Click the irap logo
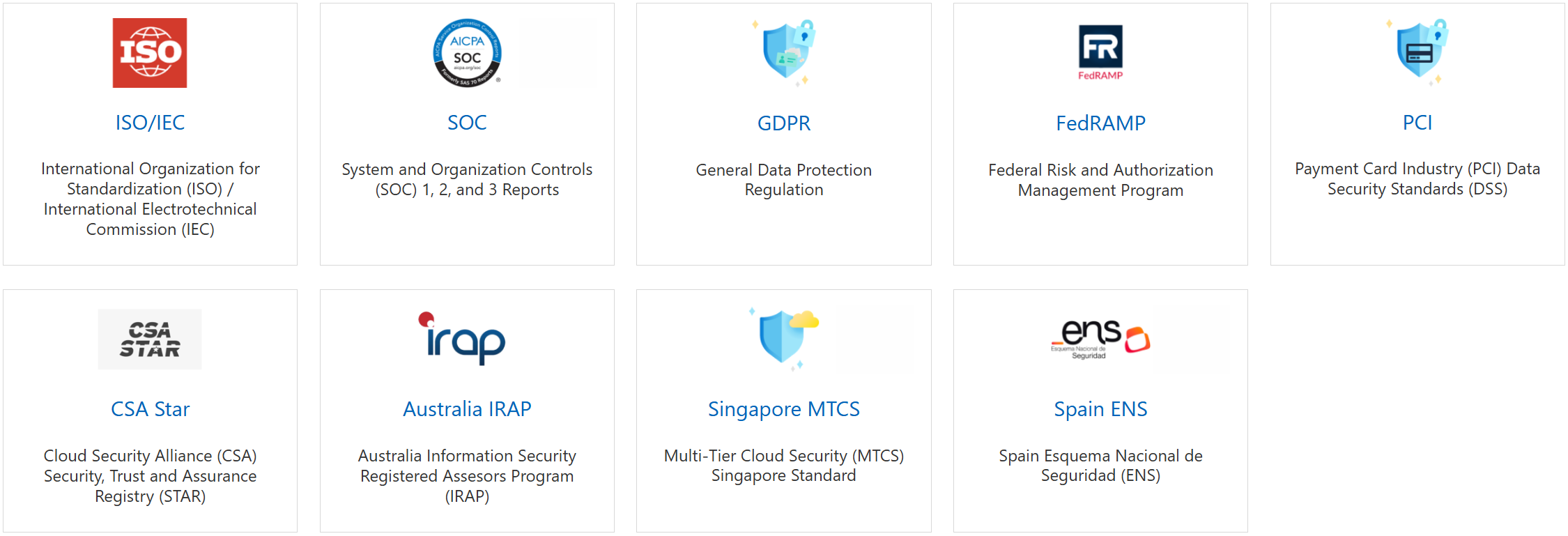 [x=463, y=339]
